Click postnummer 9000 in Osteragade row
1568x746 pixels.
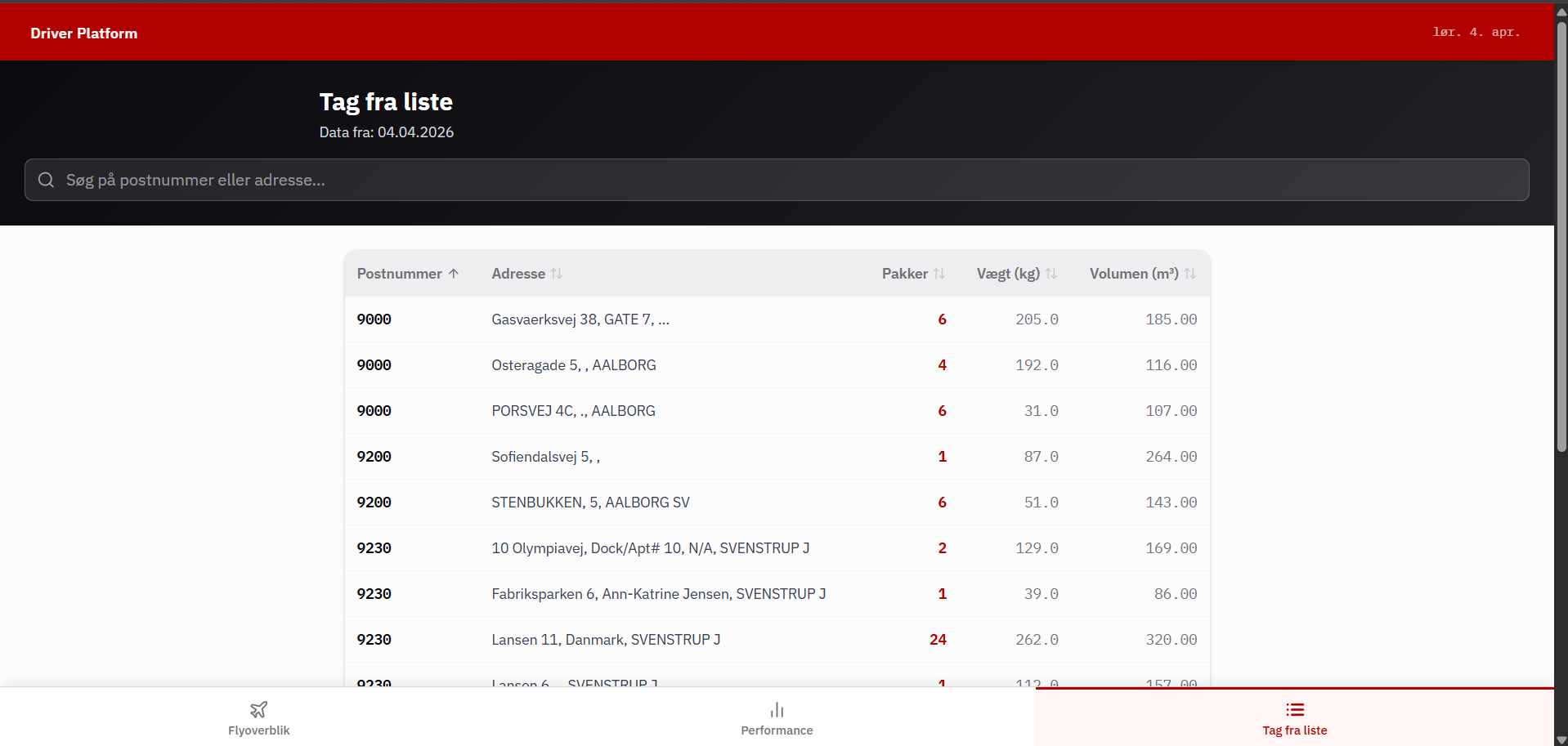tap(374, 365)
